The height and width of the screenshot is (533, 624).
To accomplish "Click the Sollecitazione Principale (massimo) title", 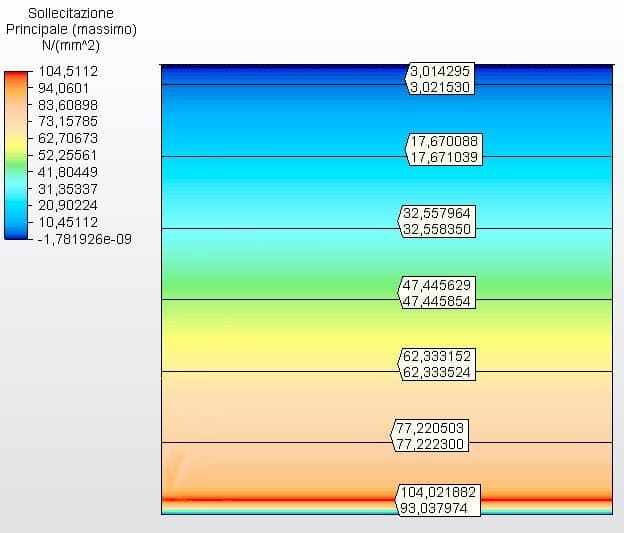I will 71,21.
